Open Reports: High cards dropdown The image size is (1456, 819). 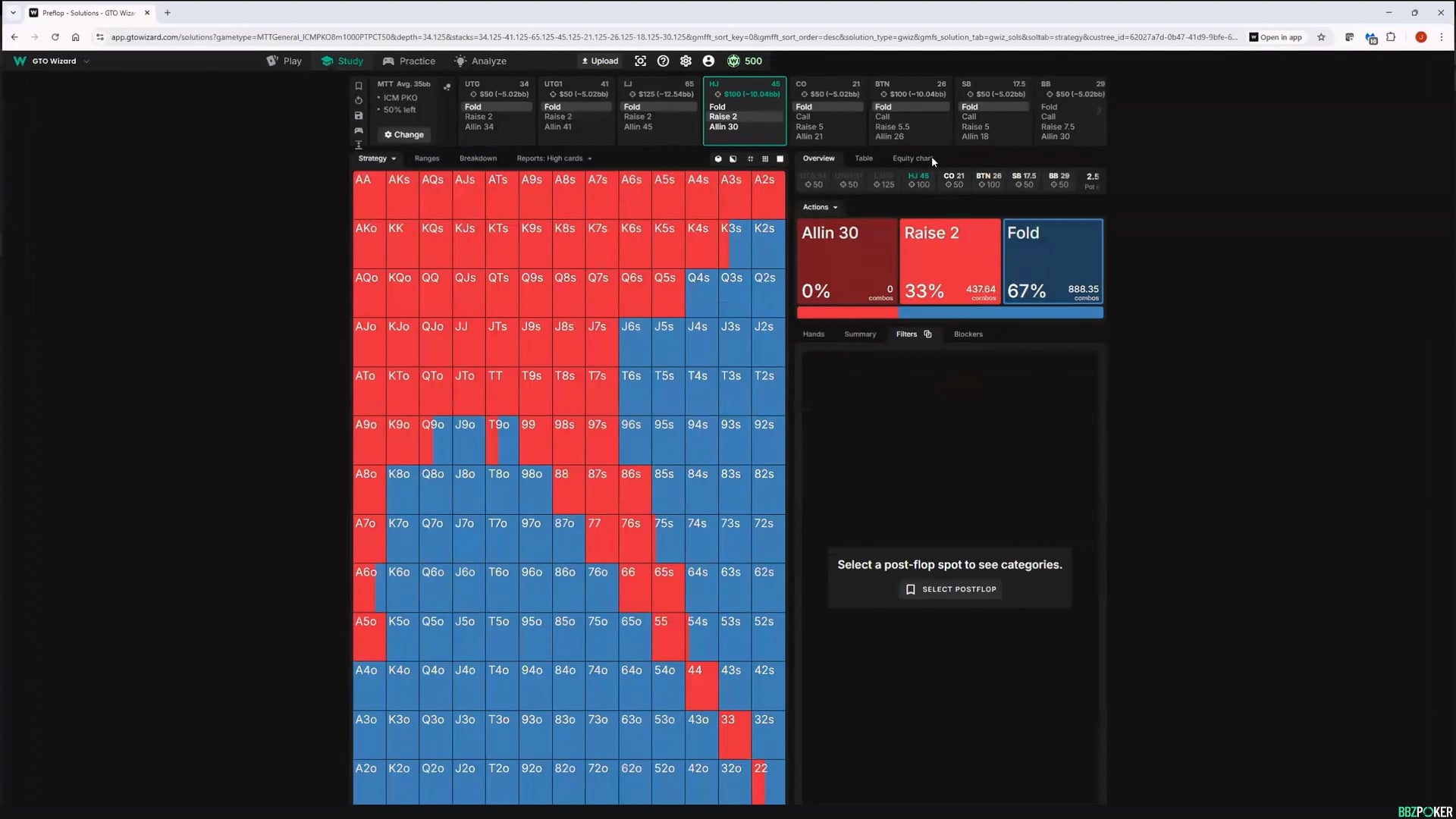point(554,158)
